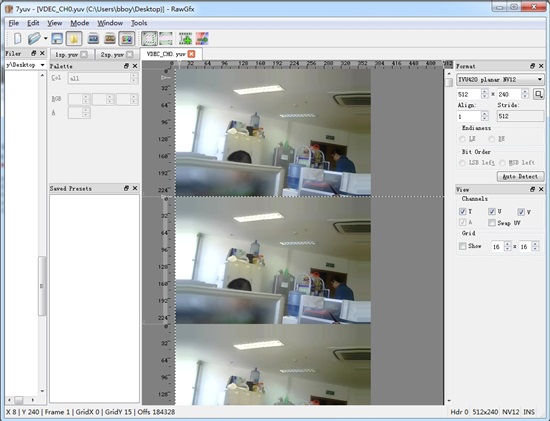Click the RGB color mode toolbar icon
This screenshot has width=550, height=421.
pos(127,39)
